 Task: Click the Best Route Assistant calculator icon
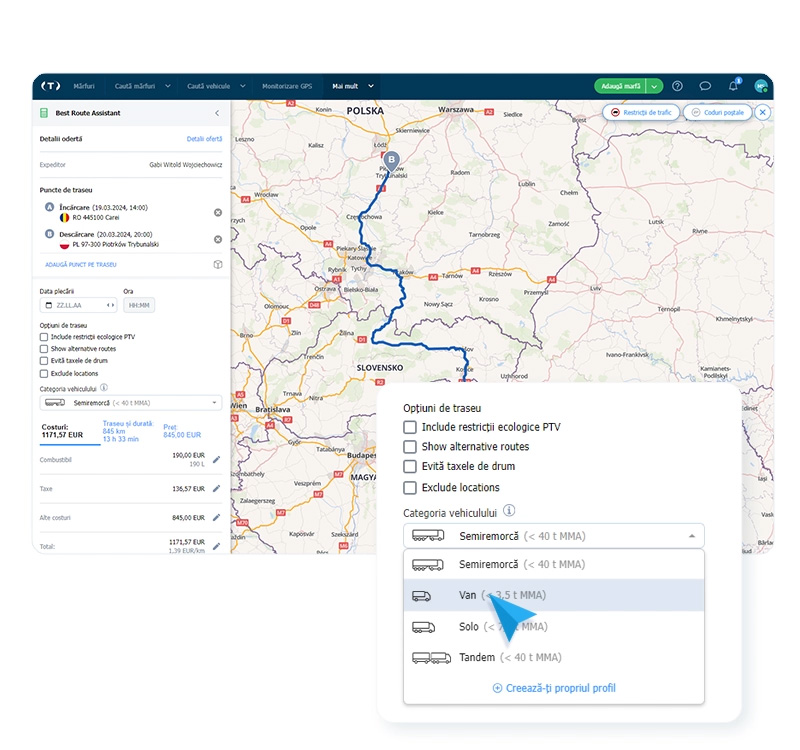[x=44, y=113]
